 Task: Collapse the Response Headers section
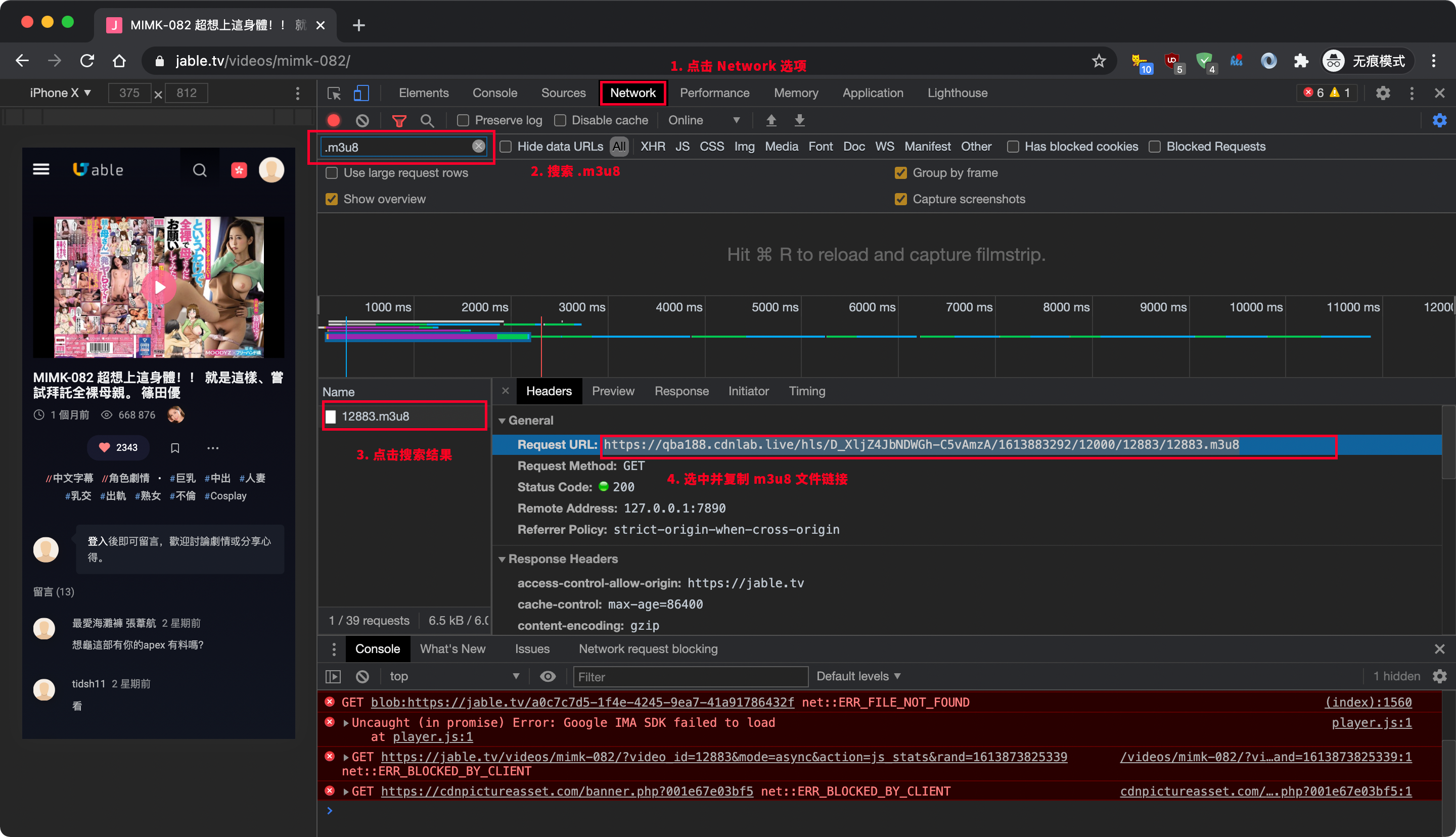click(x=502, y=560)
